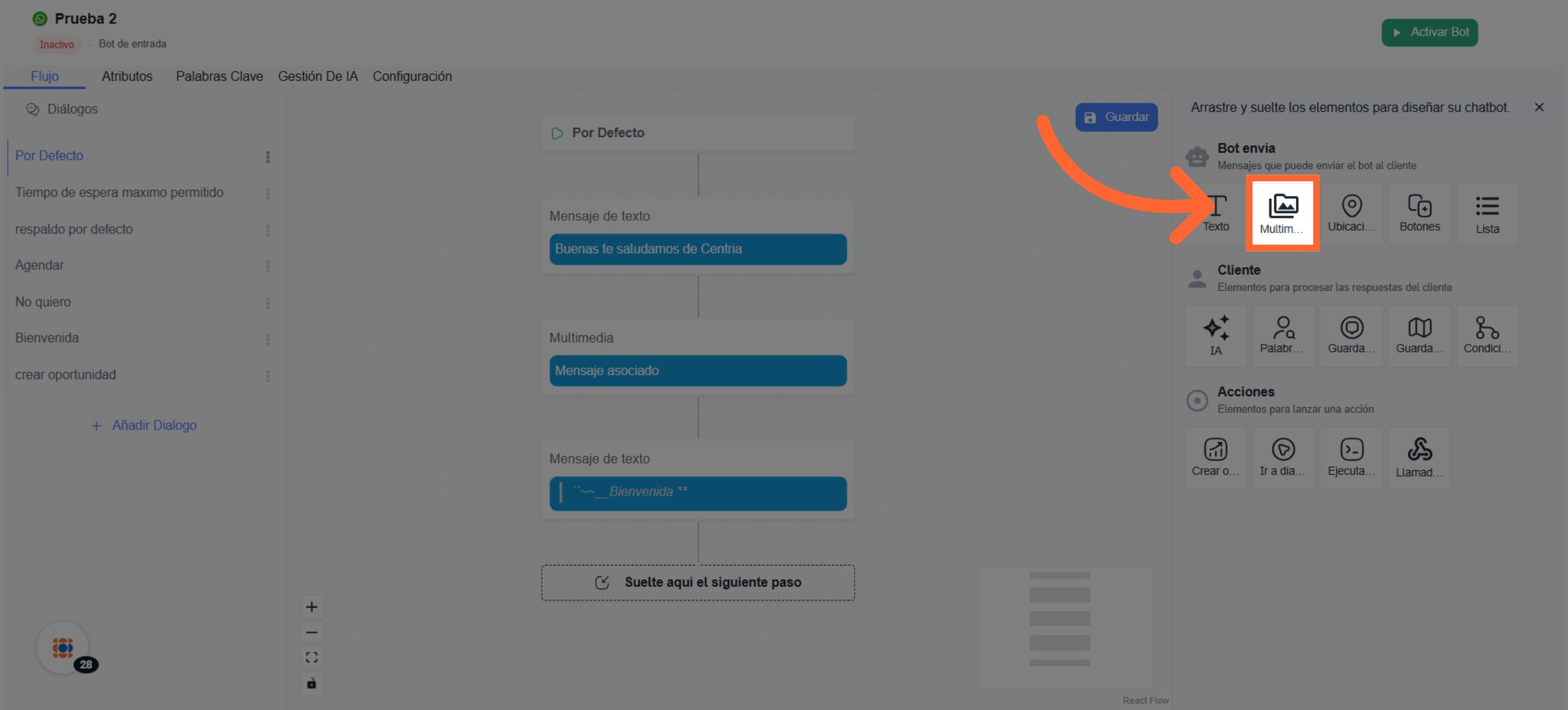The width and height of the screenshot is (1568, 710).
Task: Zoom in on the flow canvas
Action: pos(312,607)
